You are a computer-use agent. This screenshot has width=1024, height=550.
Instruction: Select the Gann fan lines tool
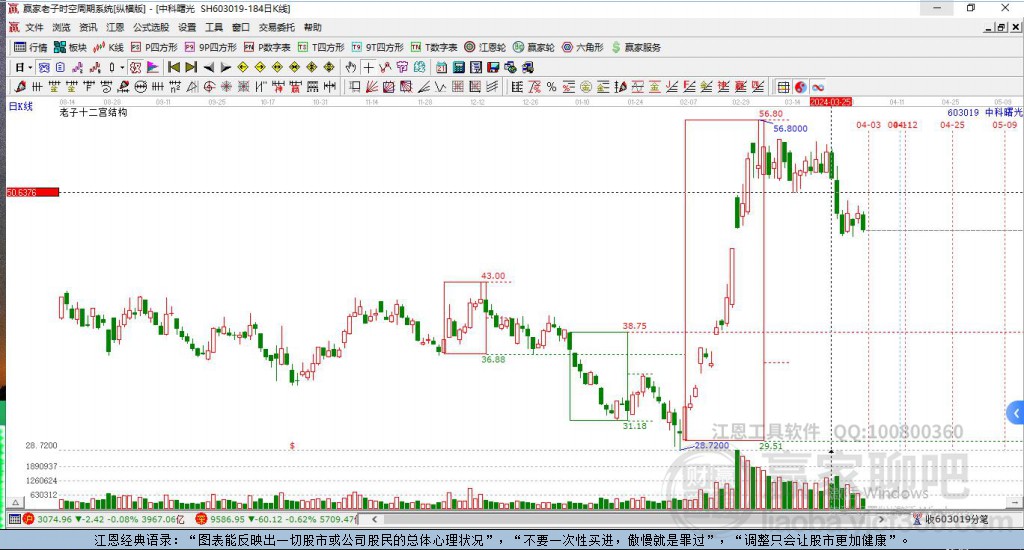(x=372, y=86)
